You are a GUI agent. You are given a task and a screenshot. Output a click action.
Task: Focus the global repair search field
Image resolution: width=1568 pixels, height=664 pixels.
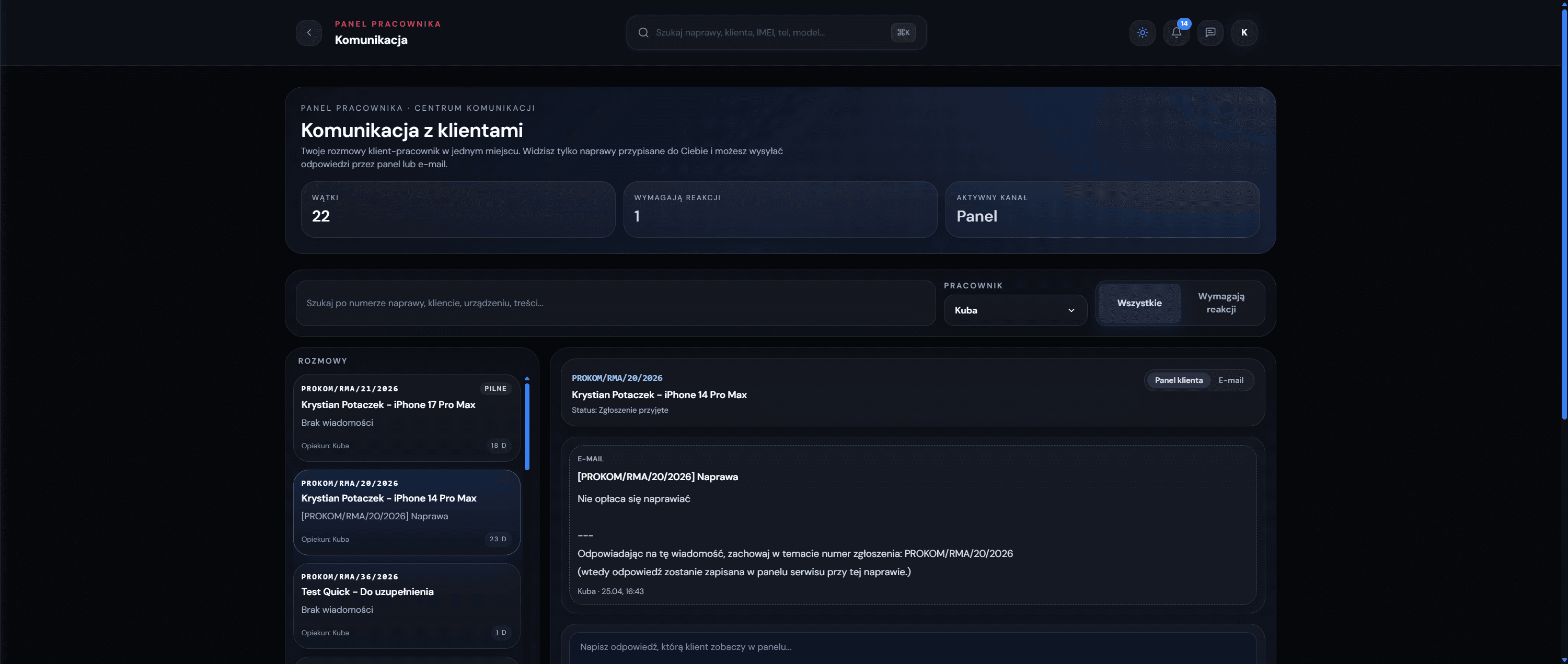click(x=776, y=33)
